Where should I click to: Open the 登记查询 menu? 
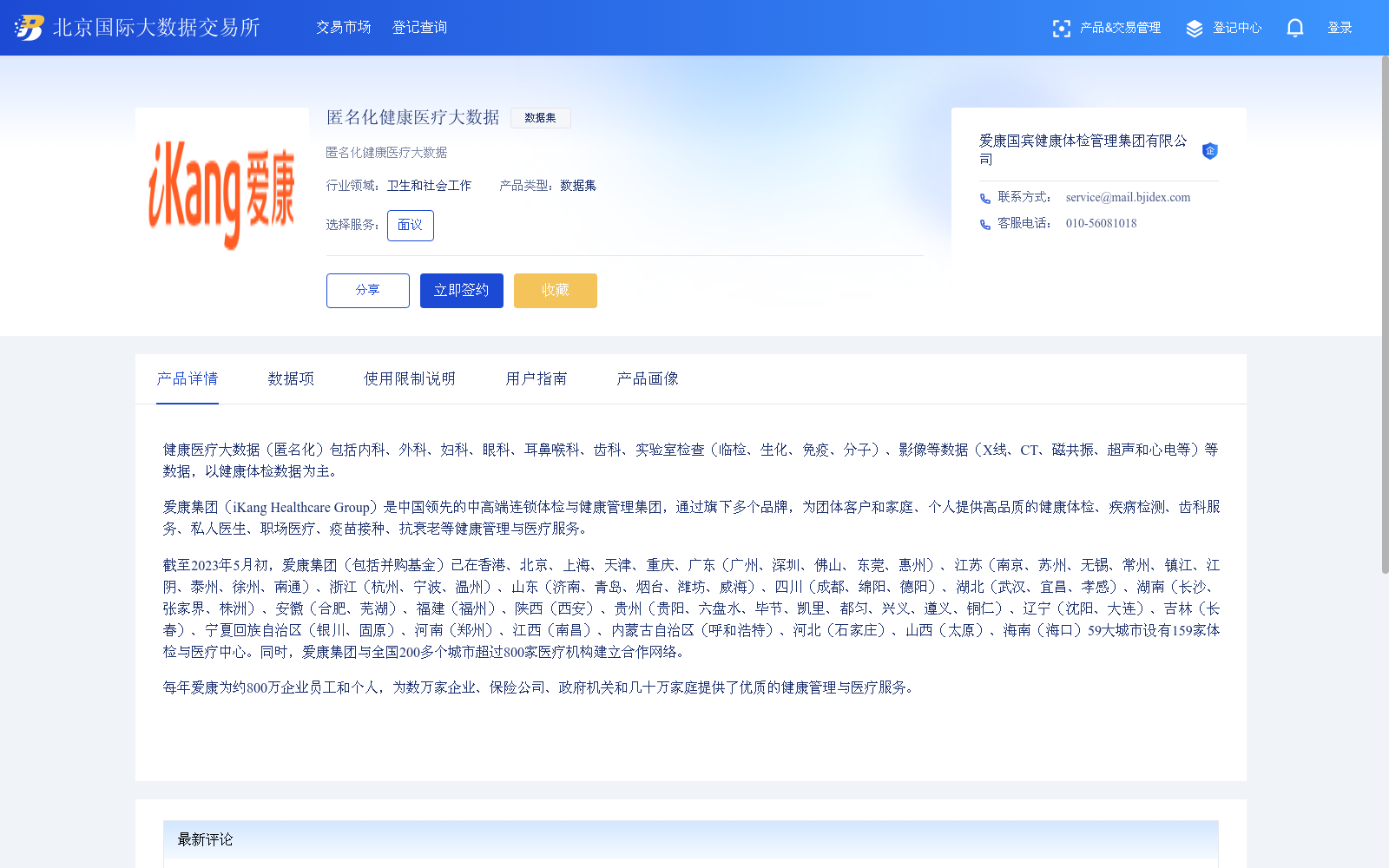coord(420,28)
